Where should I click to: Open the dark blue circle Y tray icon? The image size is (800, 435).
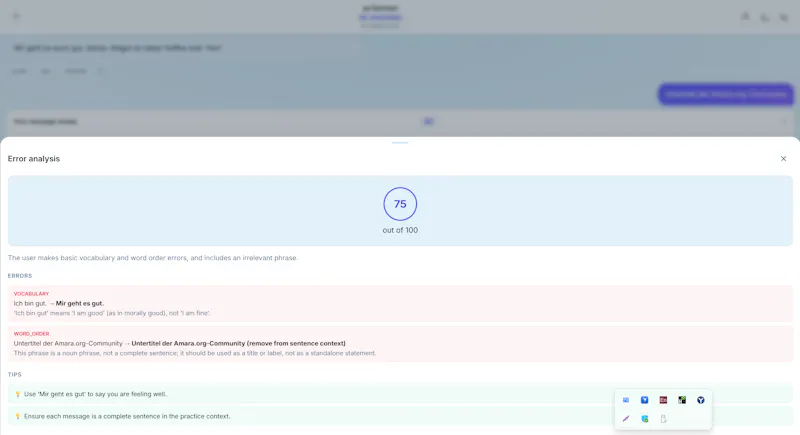point(701,400)
